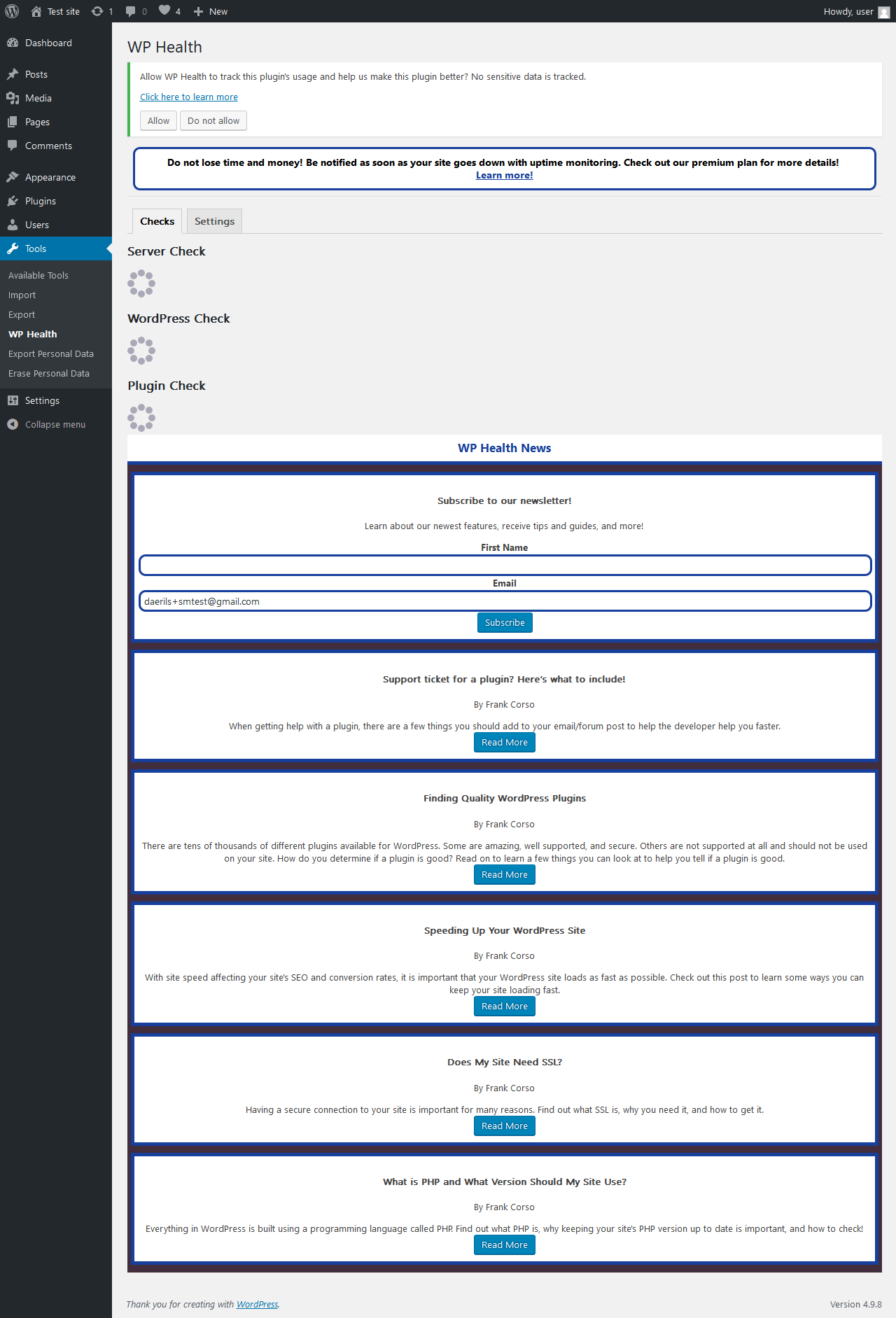Image resolution: width=896 pixels, height=1318 pixels.
Task: Open Click here to learn more link
Action: (x=189, y=97)
